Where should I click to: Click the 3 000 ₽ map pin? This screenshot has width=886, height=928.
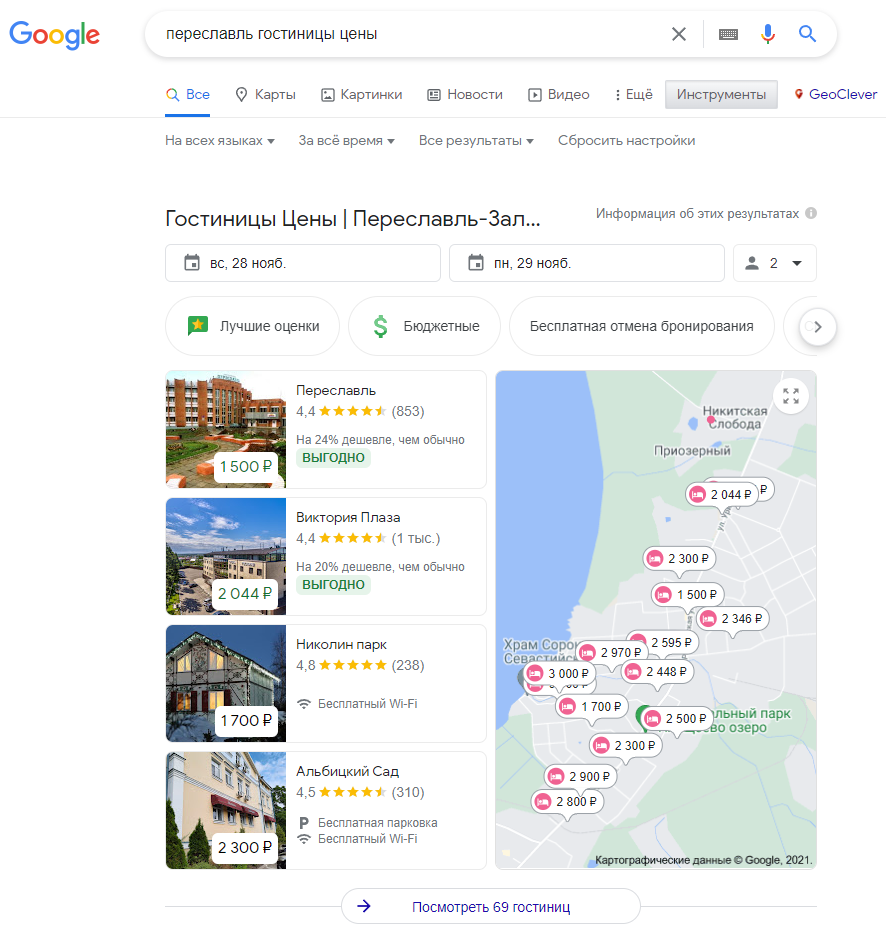pos(560,674)
